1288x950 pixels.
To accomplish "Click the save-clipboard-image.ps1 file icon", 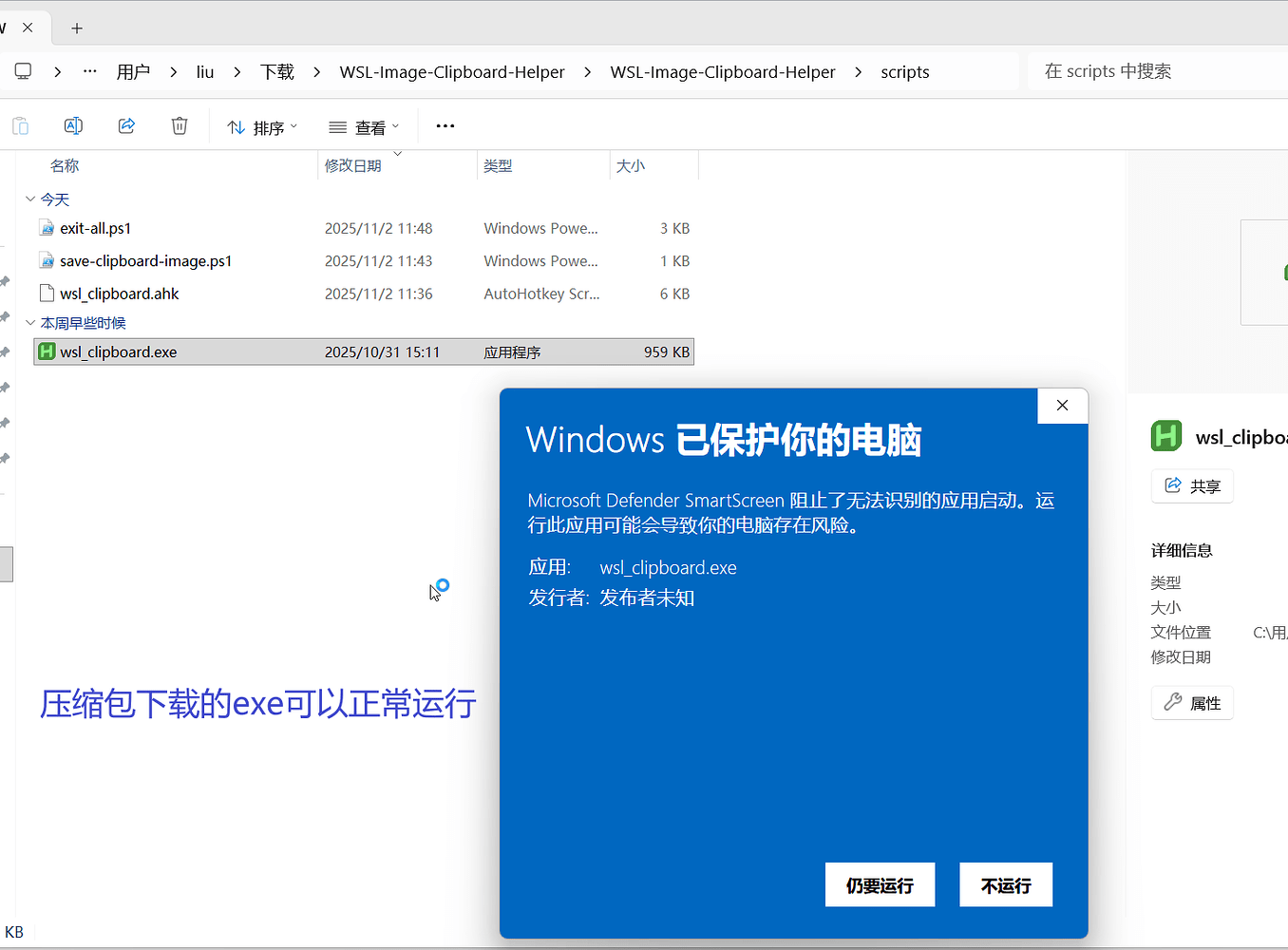I will pyautogui.click(x=47, y=260).
